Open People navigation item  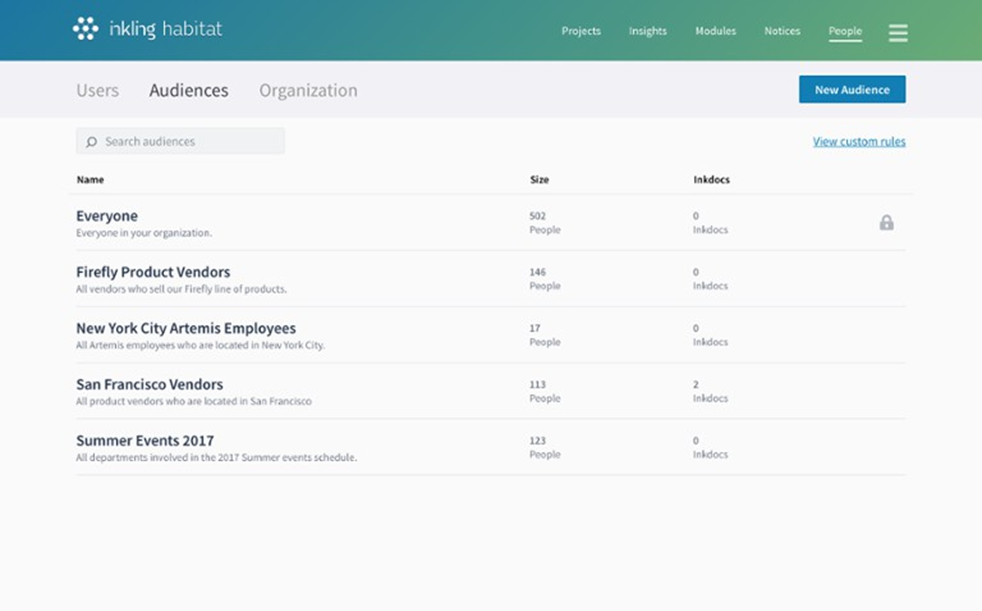(x=845, y=31)
